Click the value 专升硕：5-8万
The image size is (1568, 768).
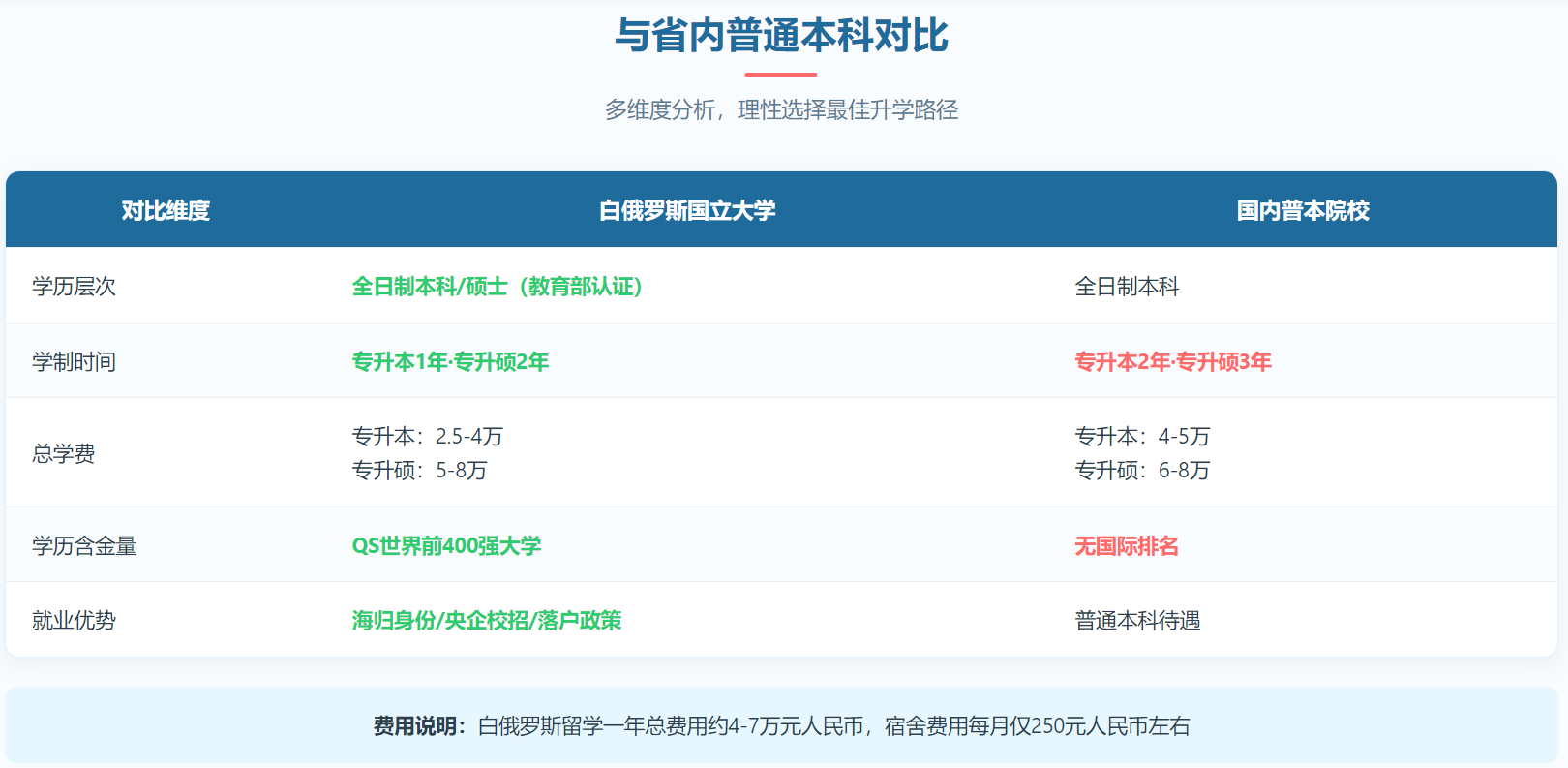point(419,471)
